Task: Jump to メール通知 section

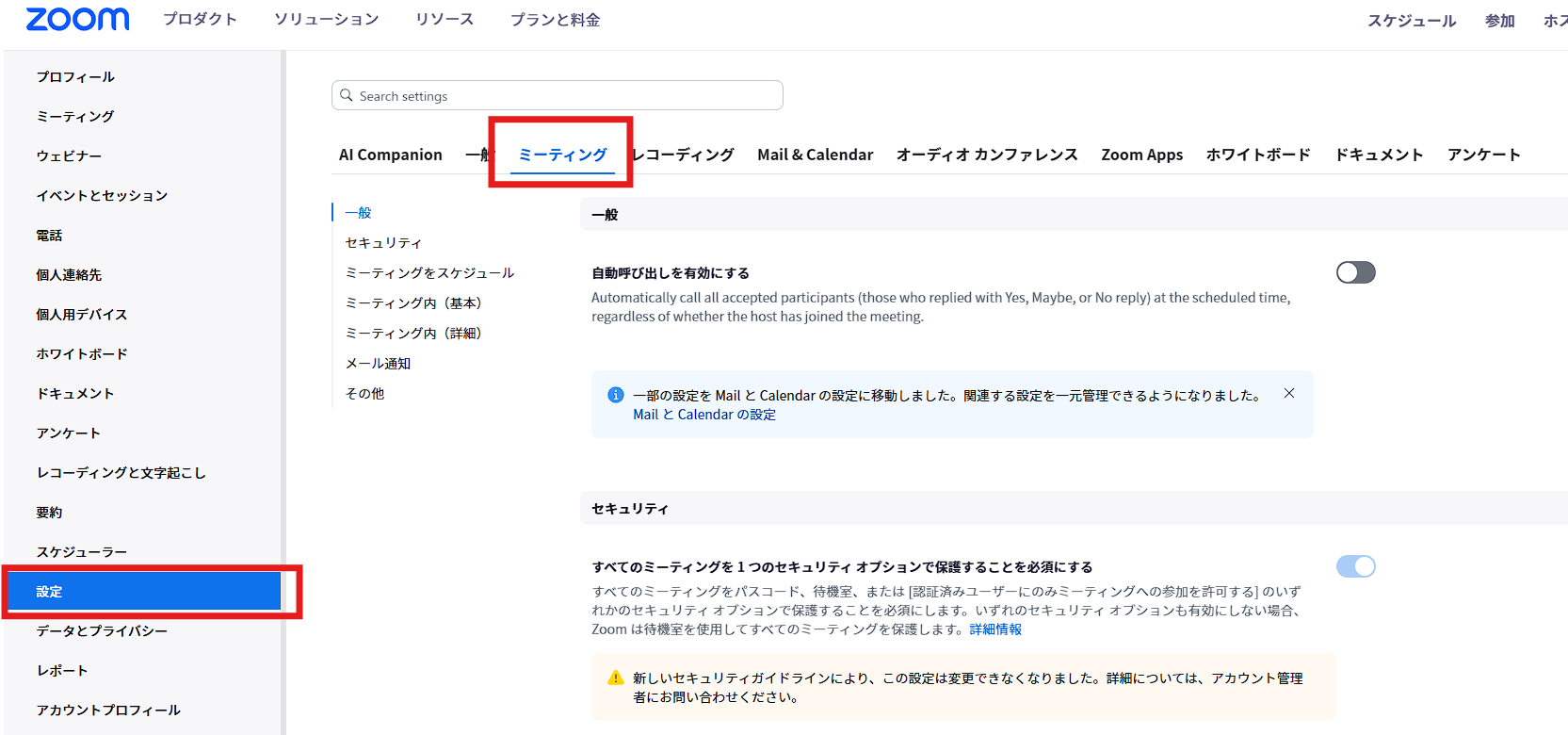Action: coord(378,364)
